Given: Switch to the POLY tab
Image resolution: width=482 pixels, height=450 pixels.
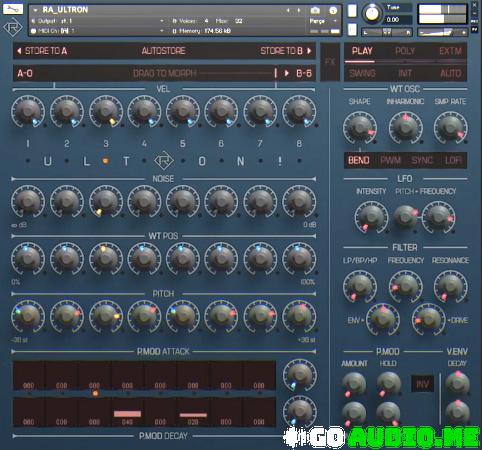Looking at the screenshot, I should (405, 51).
